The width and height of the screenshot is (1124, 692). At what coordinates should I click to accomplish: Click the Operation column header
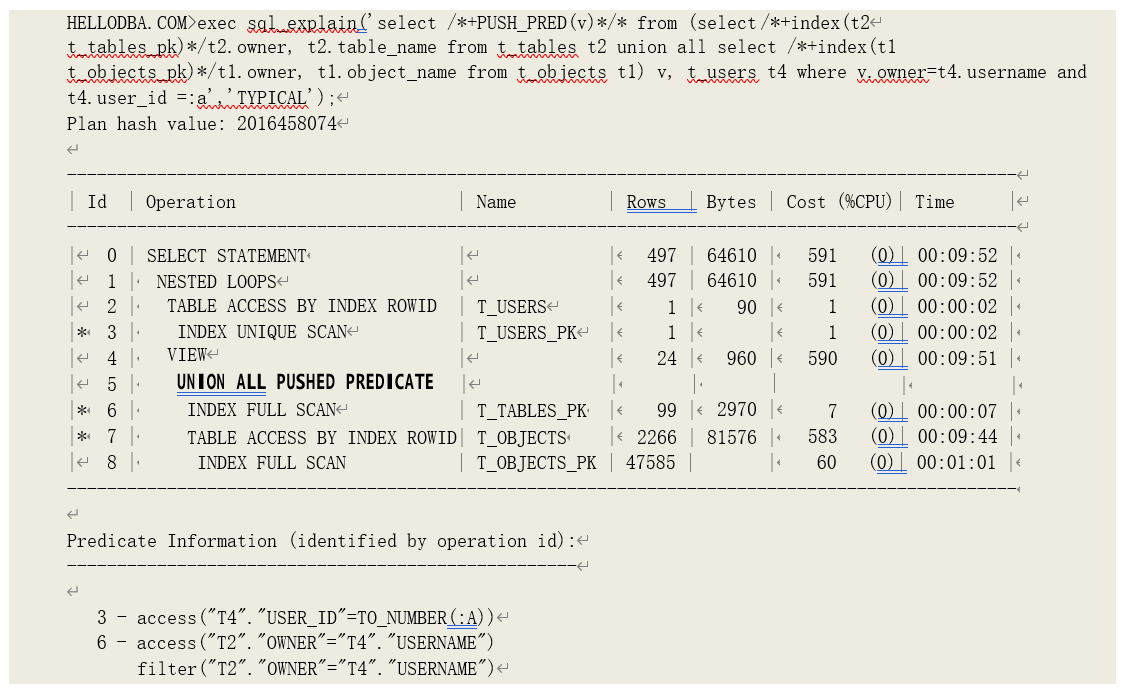coord(191,202)
